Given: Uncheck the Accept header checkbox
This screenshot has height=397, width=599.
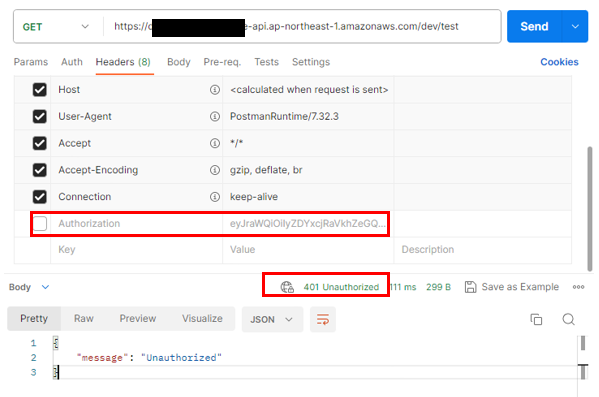Looking at the screenshot, I should point(40,143).
